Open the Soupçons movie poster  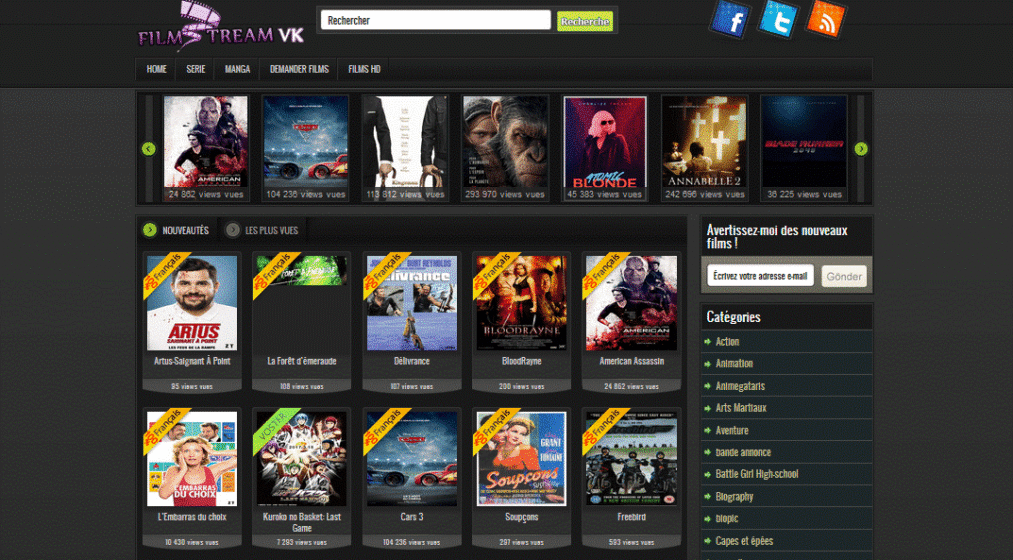point(521,459)
